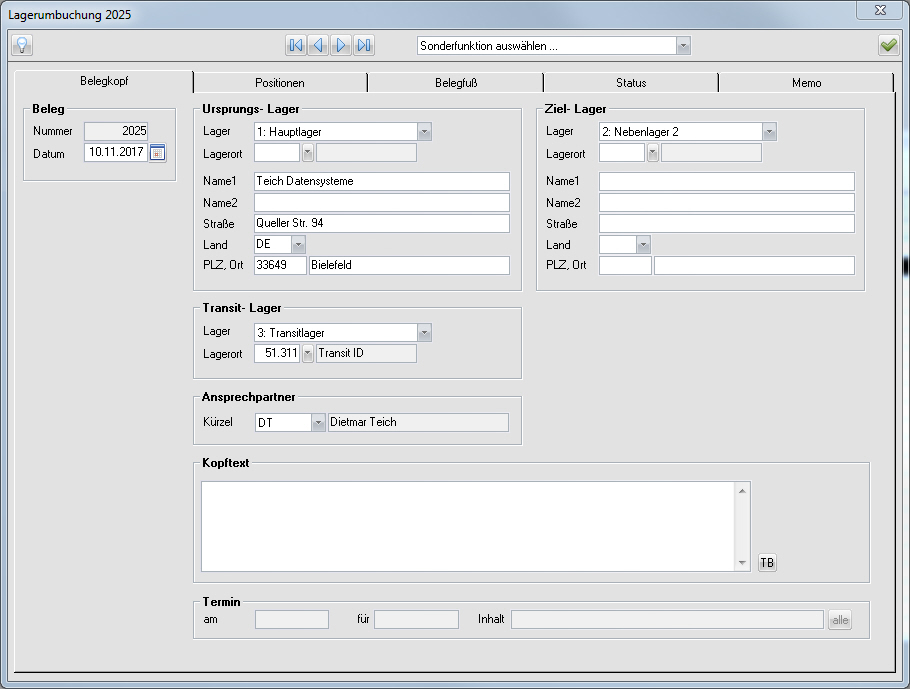Expand the Ziel-Lager Lagerort dropdown
The width and height of the screenshot is (910, 689).
click(652, 153)
